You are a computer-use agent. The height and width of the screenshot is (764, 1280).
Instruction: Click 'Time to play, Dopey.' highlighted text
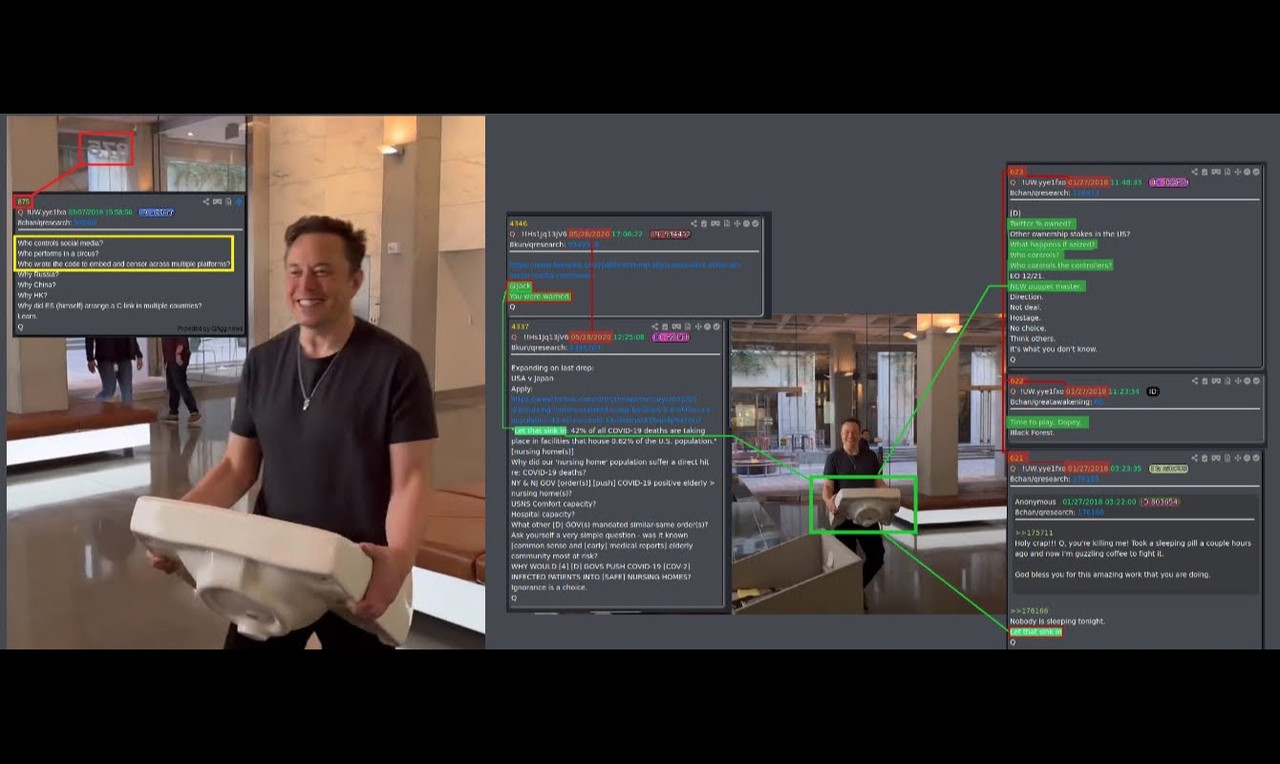[1047, 422]
